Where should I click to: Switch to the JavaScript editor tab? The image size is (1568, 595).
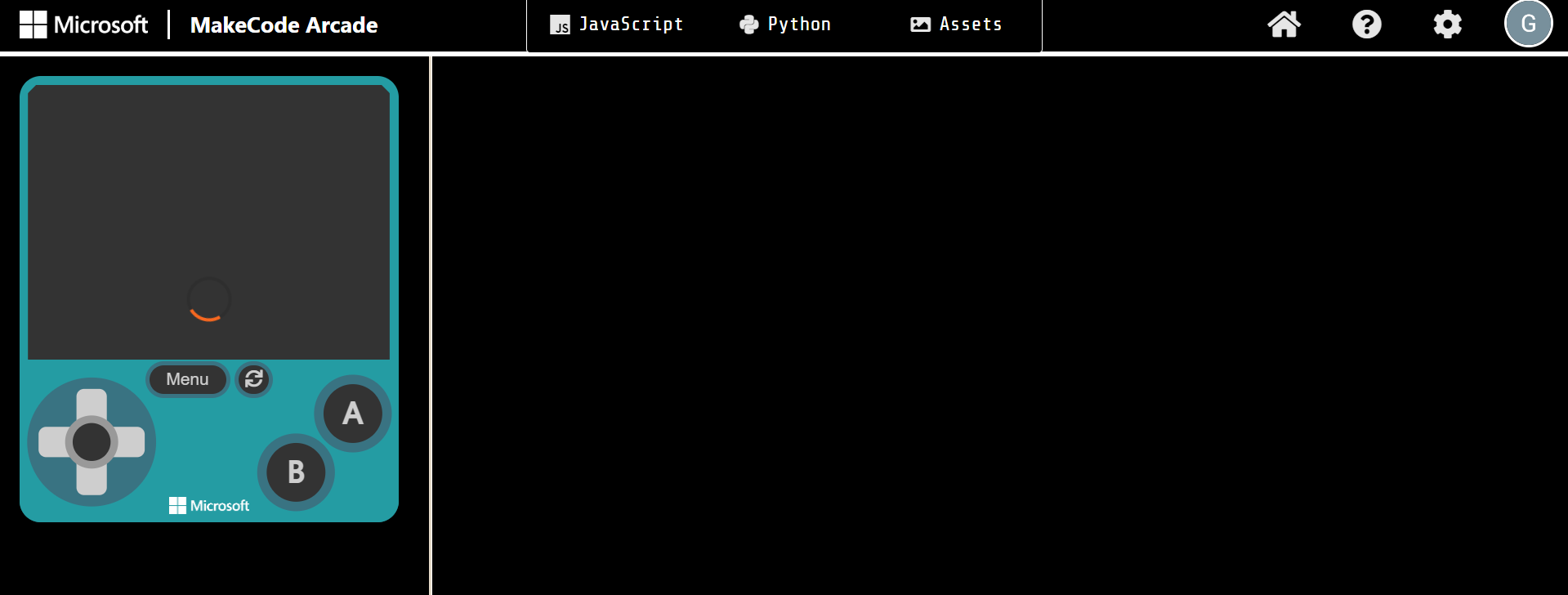click(x=617, y=25)
